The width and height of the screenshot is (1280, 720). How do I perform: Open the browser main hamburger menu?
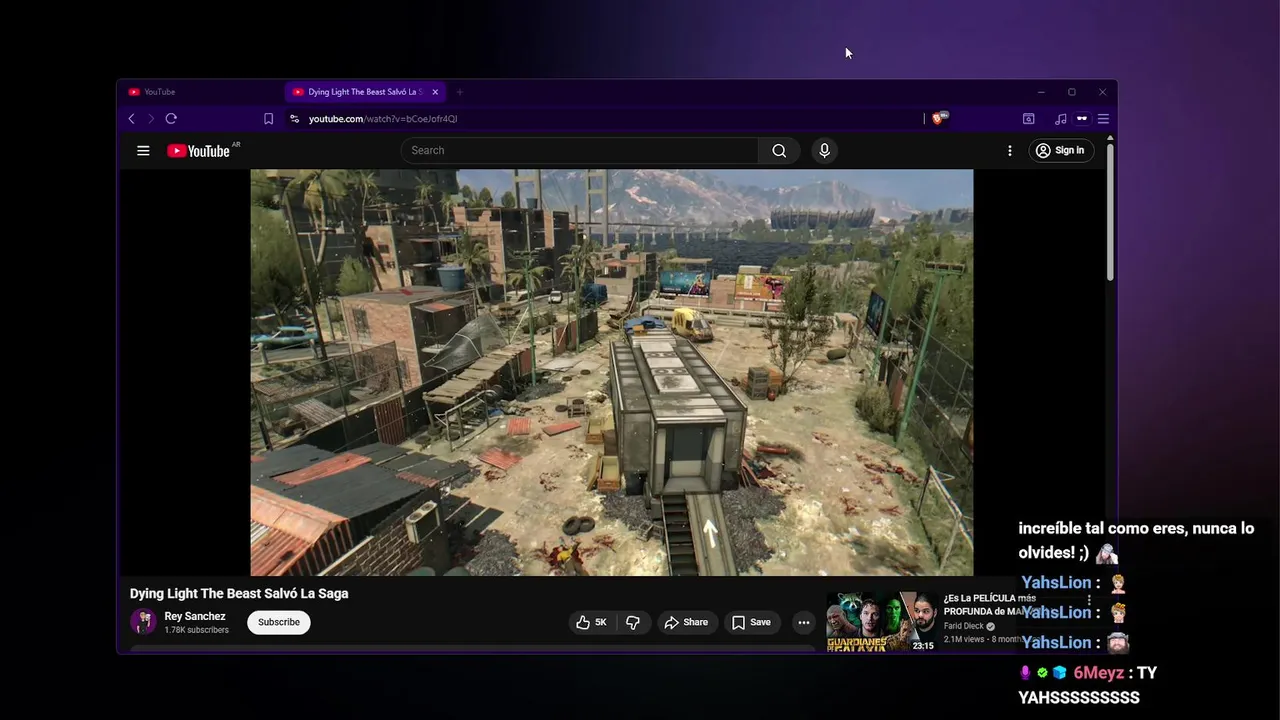[1103, 118]
